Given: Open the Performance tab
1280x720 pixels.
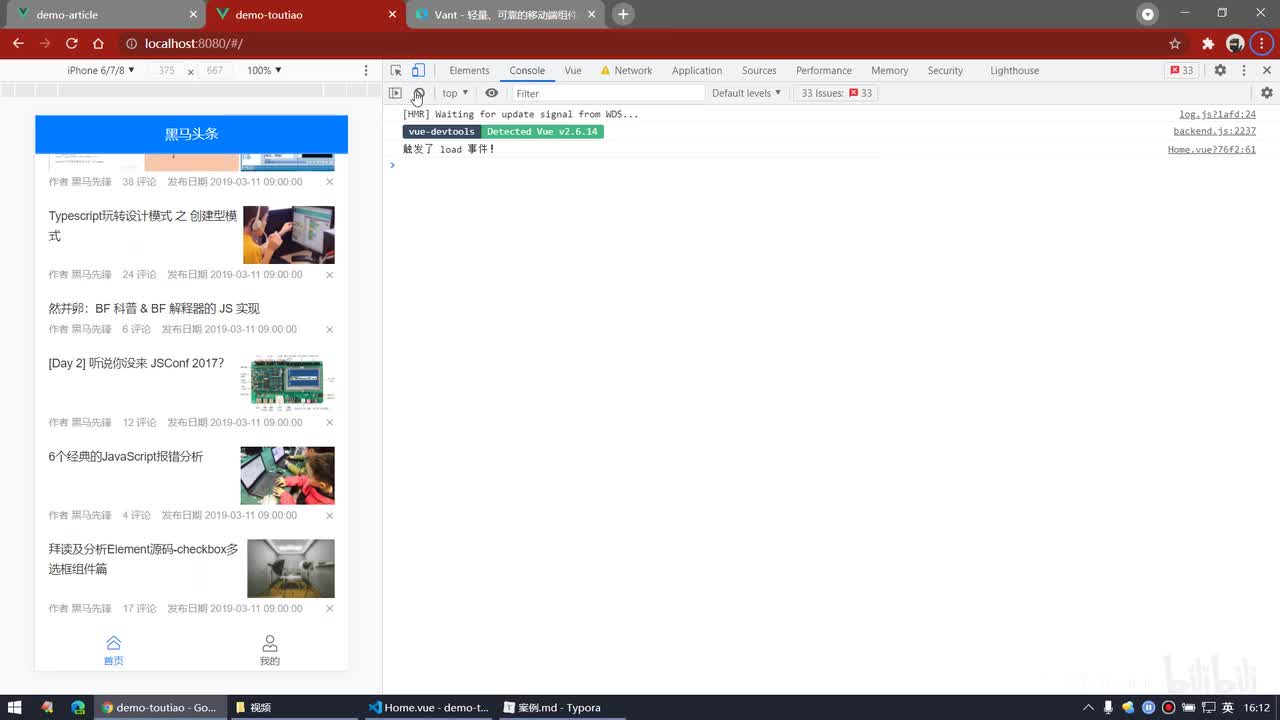Looking at the screenshot, I should point(824,70).
